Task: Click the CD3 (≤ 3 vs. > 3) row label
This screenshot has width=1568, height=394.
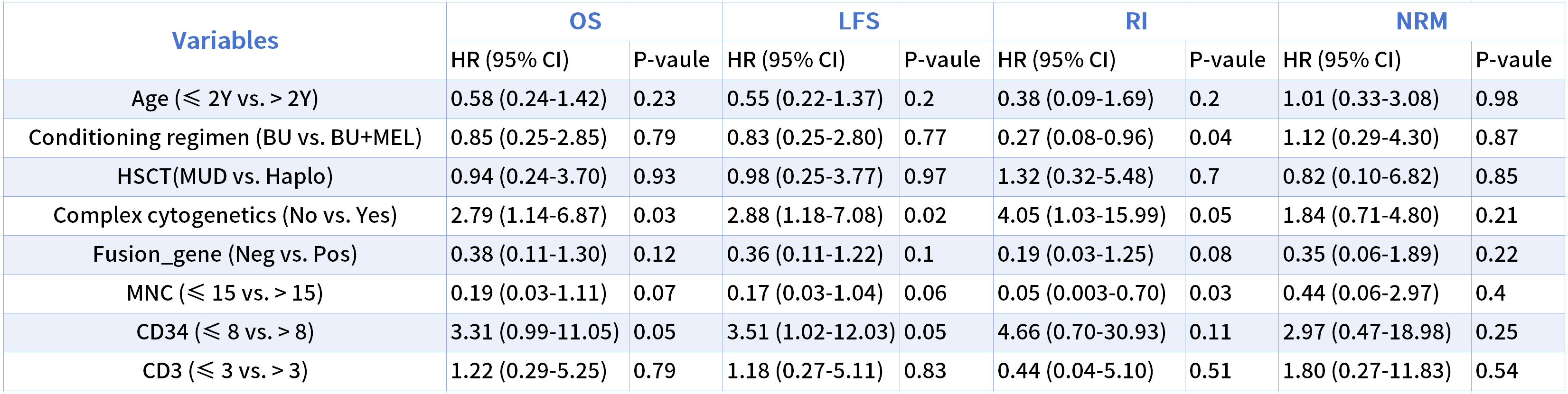Action: tap(225, 371)
